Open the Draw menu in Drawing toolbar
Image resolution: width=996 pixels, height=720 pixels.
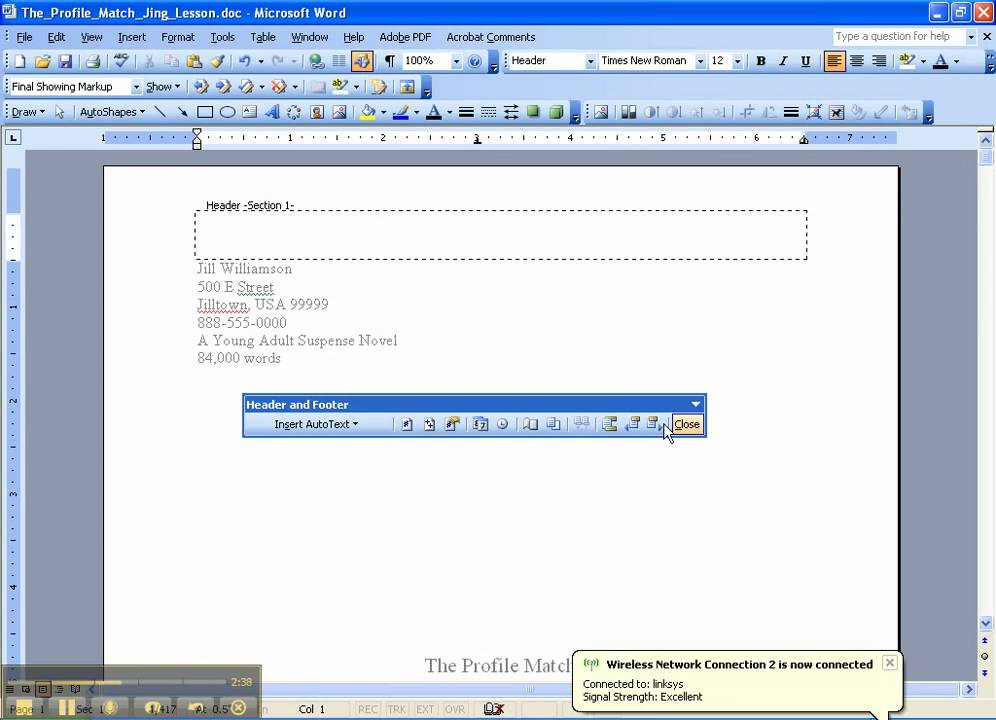point(28,112)
